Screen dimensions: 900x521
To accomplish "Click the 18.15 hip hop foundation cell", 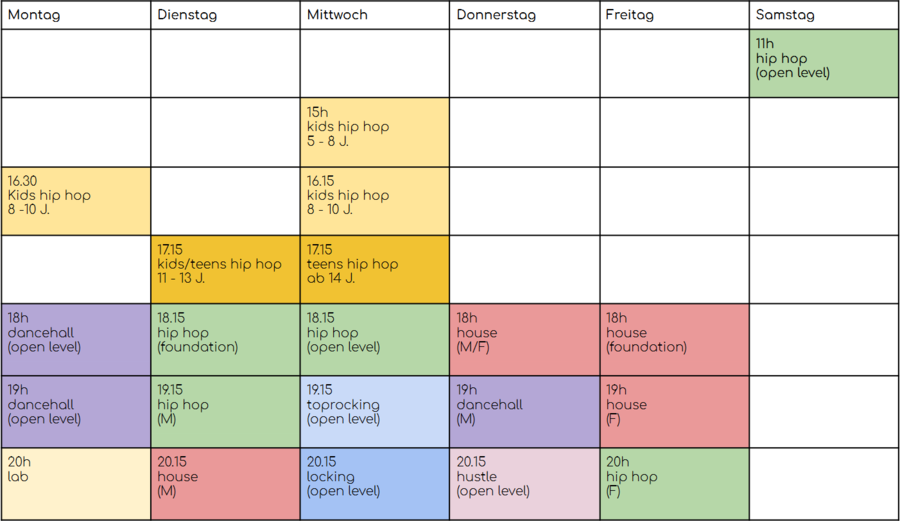I will pyautogui.click(x=226, y=340).
